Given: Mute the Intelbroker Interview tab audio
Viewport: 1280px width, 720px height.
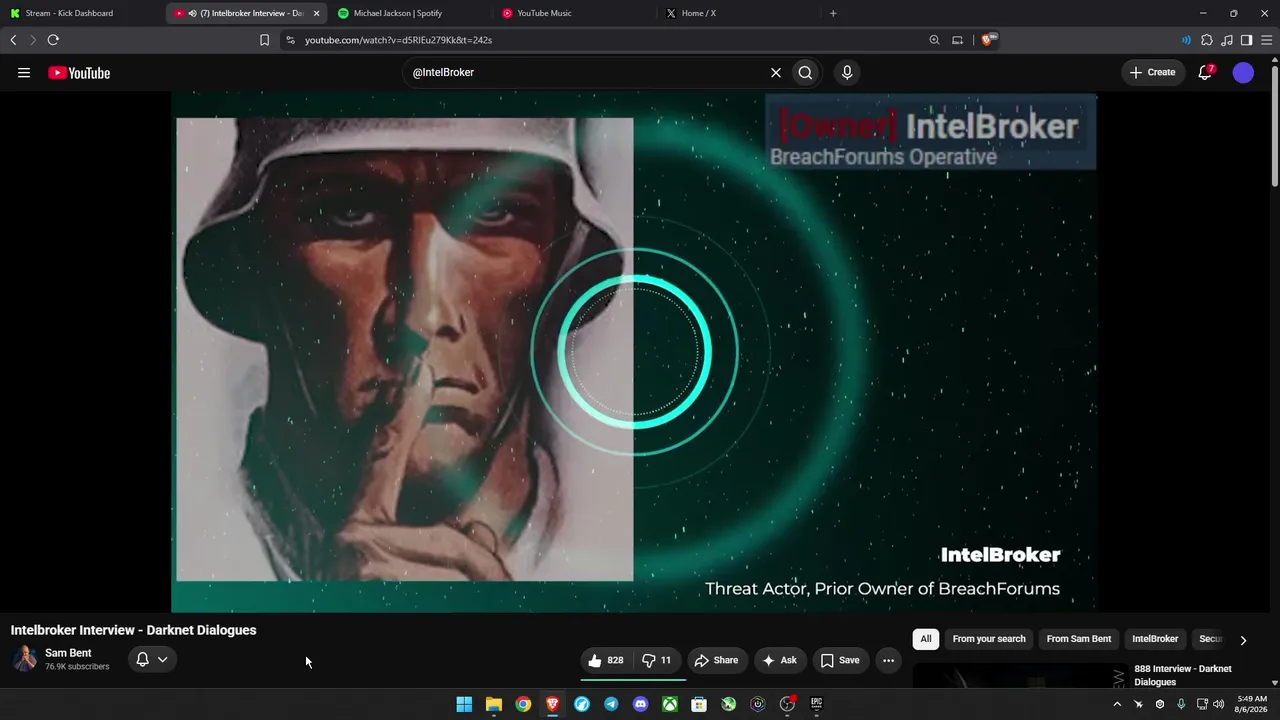Looking at the screenshot, I should point(192,13).
